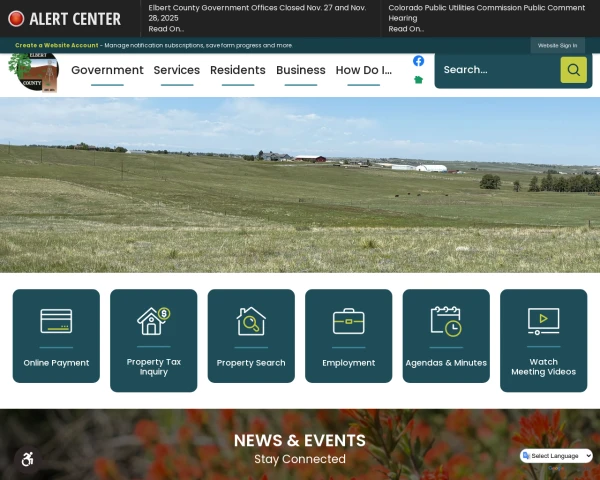The width and height of the screenshot is (600, 480).
Task: Expand the How Do I menu
Action: tap(363, 70)
